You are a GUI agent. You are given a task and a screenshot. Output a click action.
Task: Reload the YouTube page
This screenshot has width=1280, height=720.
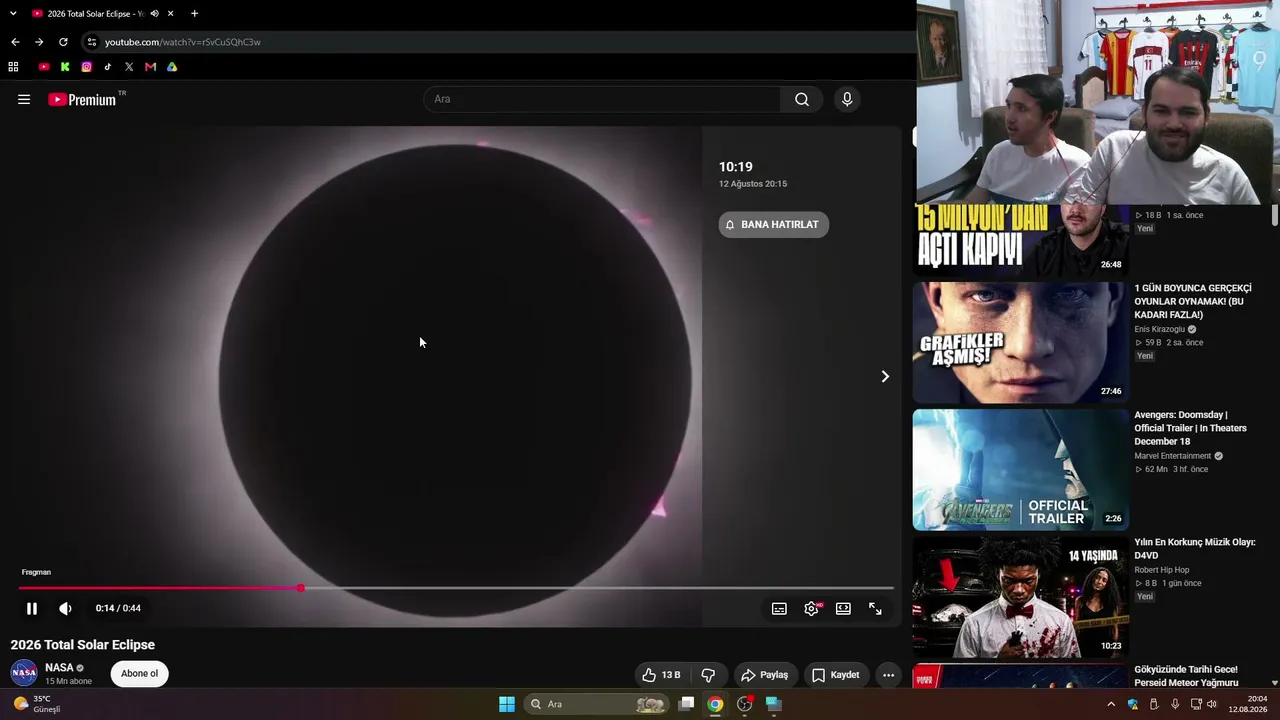point(63,42)
